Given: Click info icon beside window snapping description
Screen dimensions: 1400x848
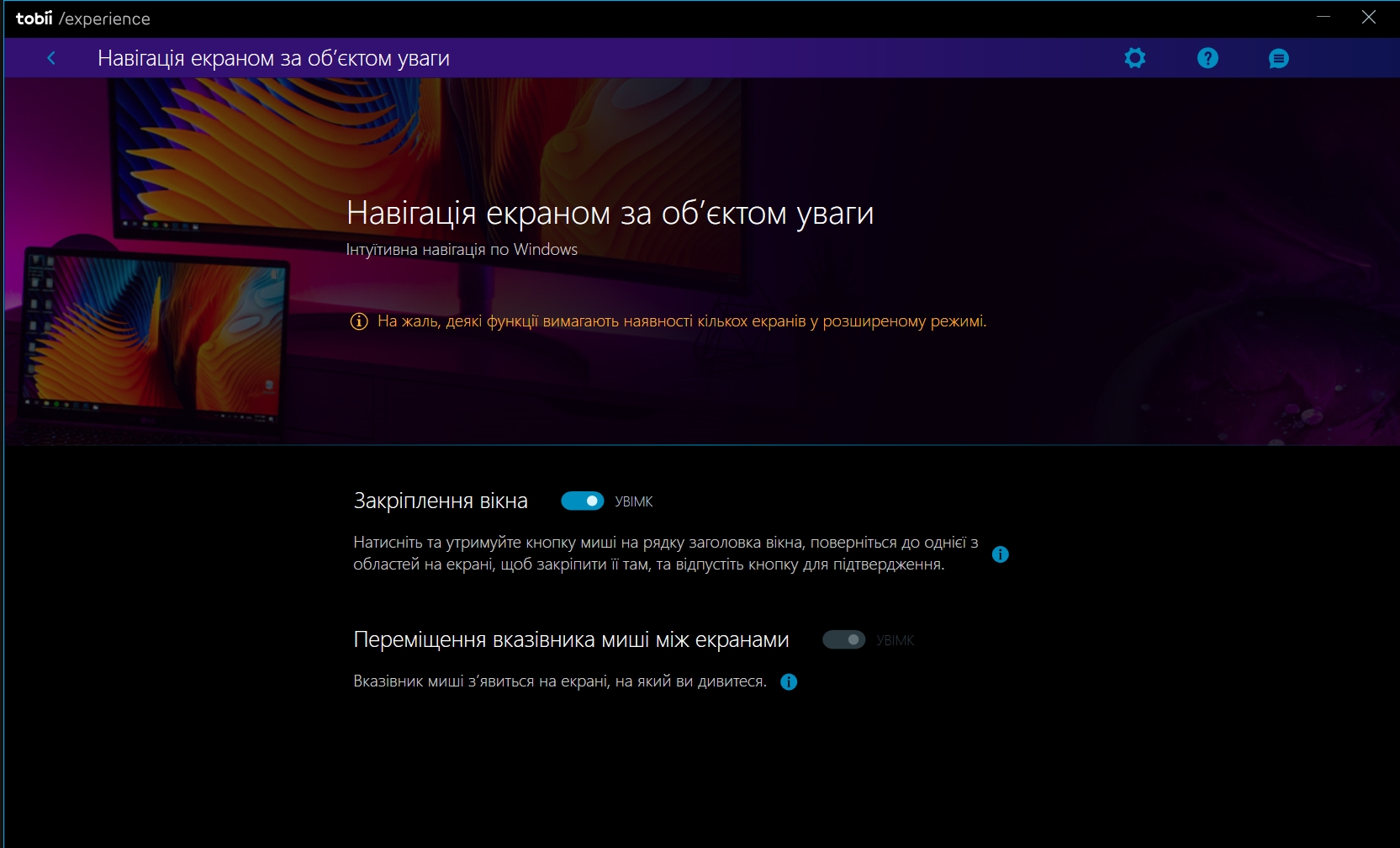Looking at the screenshot, I should click(x=1000, y=554).
